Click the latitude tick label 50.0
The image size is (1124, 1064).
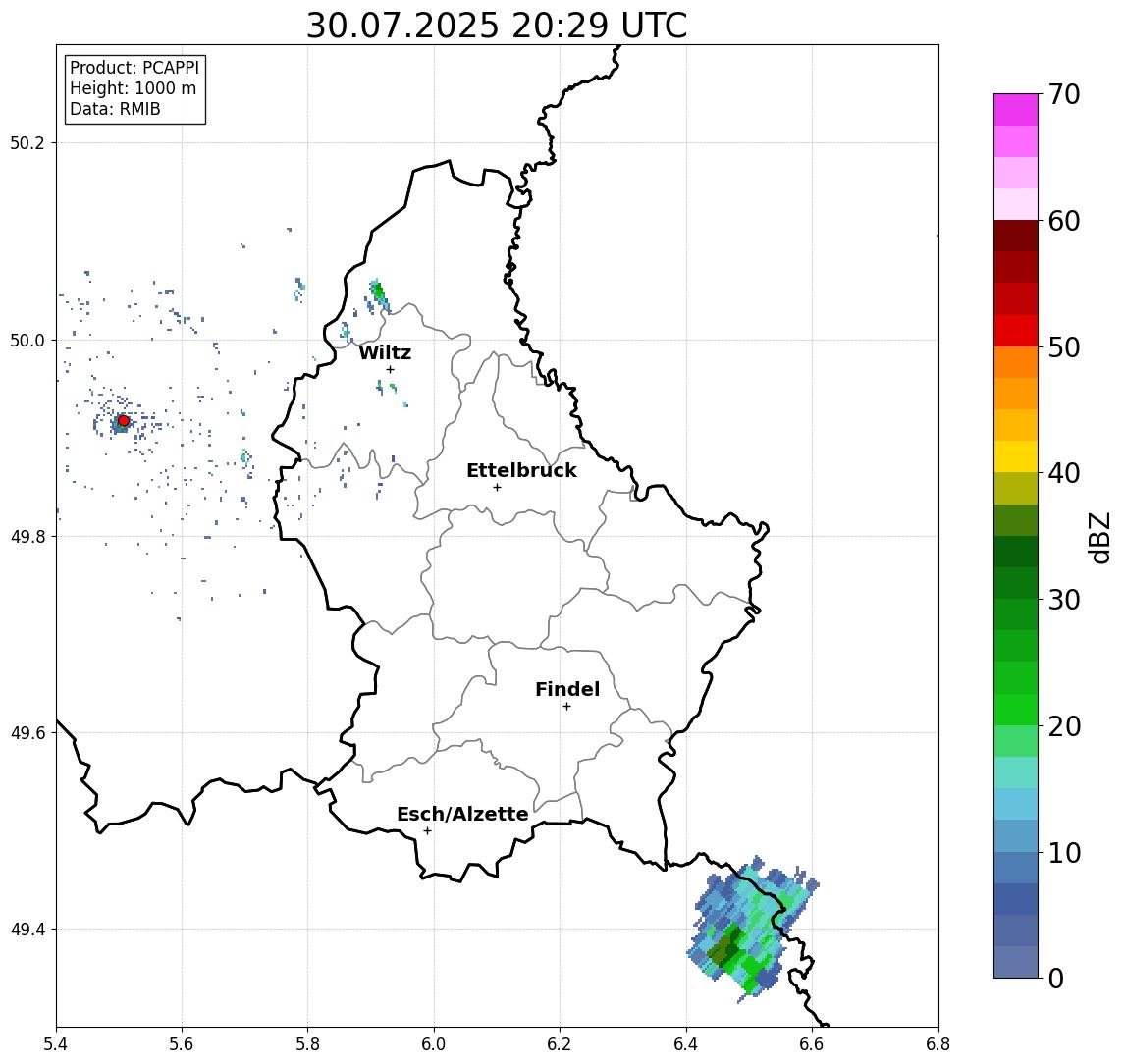point(27,340)
